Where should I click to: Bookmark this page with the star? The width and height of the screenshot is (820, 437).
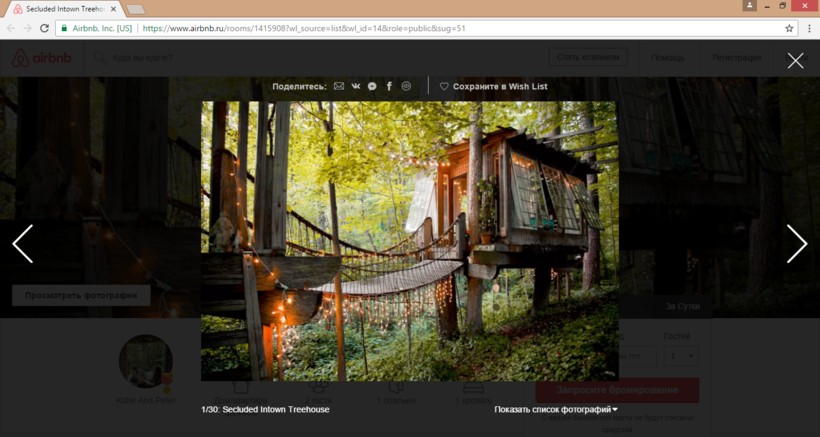789,28
